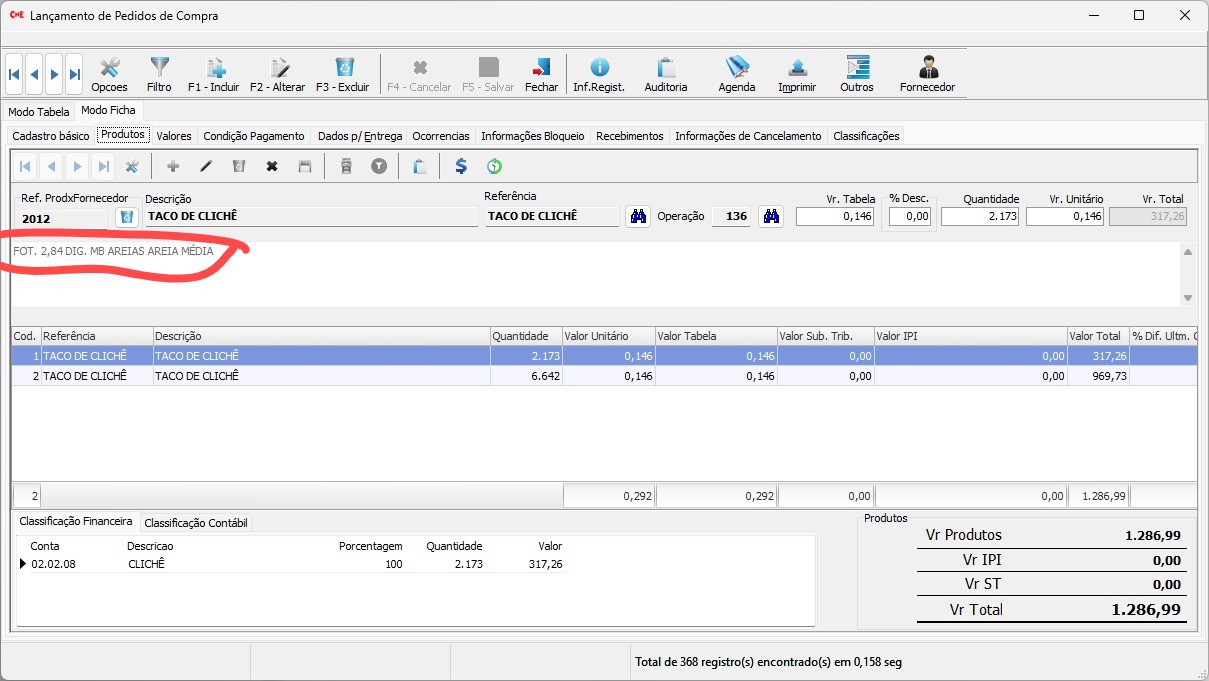Click the F3 - Excluir trash icon
The height and width of the screenshot is (681, 1209).
point(343,74)
